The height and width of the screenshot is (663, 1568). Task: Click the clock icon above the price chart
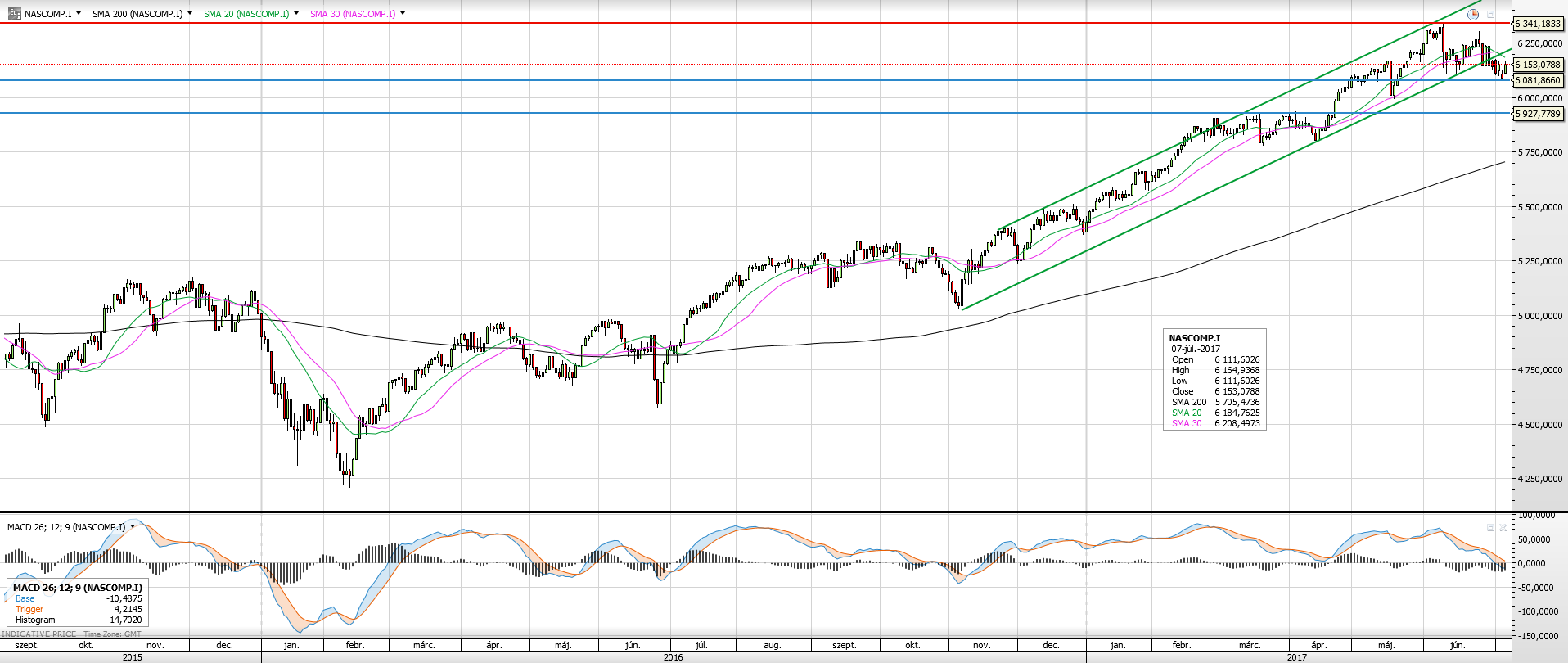tap(1474, 14)
